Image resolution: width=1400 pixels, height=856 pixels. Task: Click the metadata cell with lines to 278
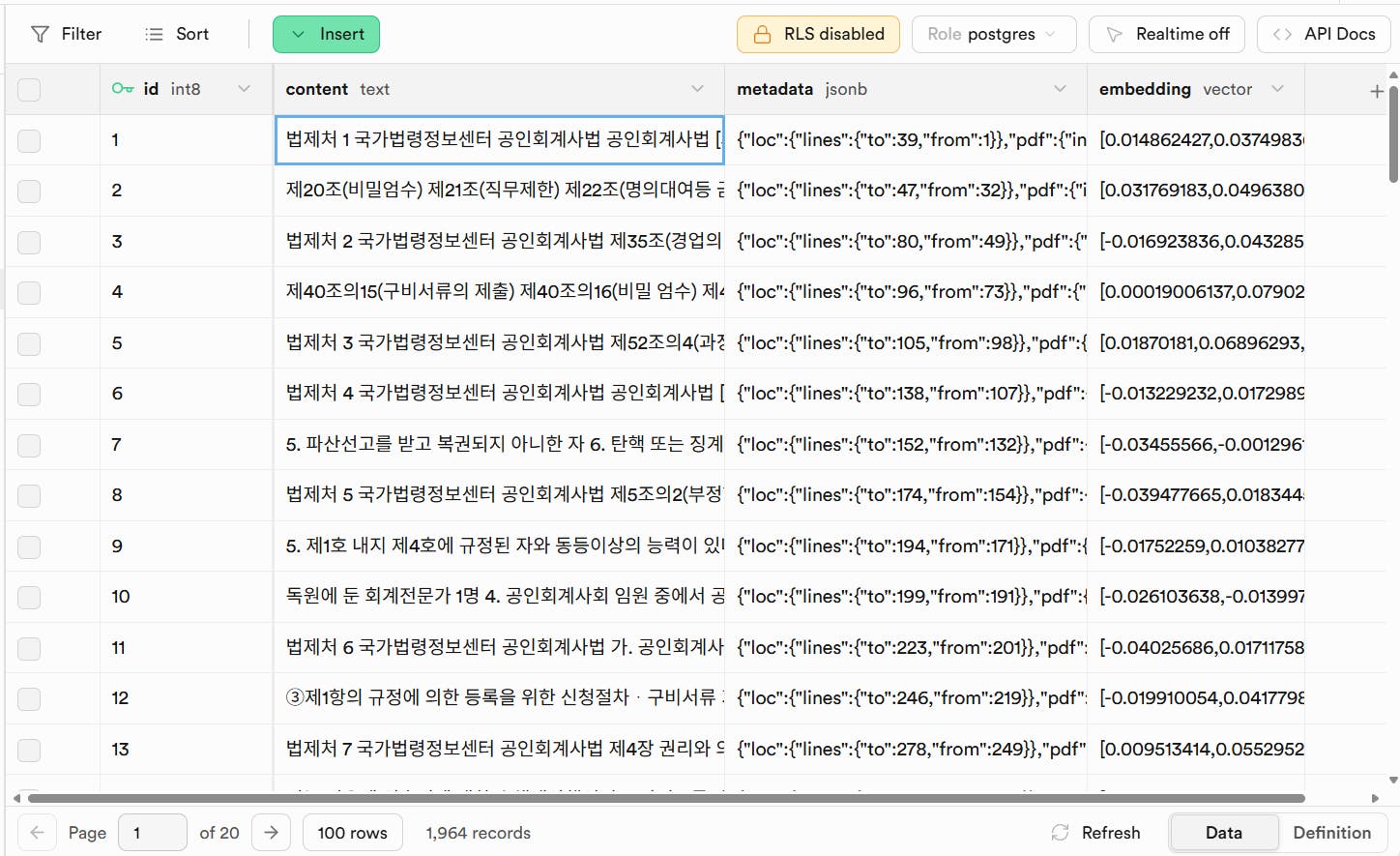pos(906,750)
